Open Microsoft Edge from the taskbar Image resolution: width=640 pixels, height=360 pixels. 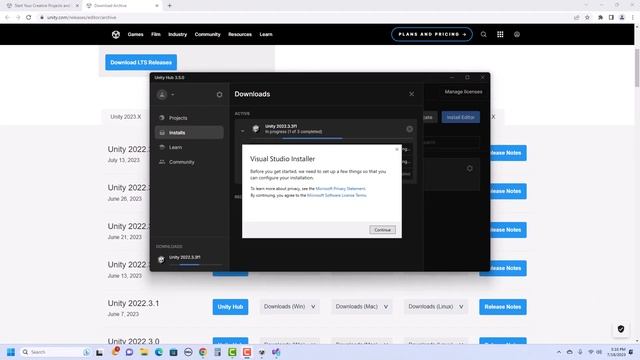click(159, 352)
